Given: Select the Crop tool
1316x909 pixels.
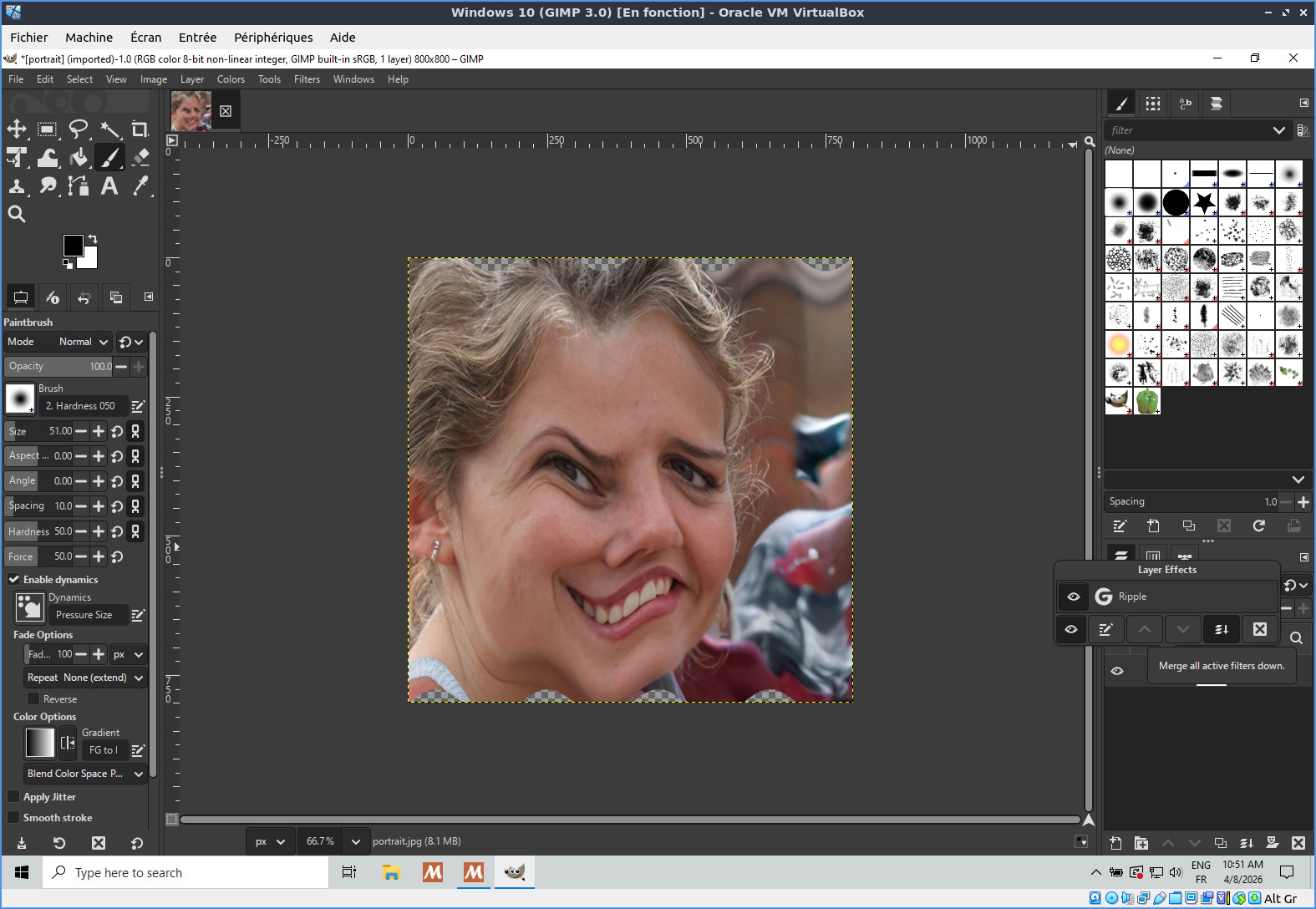Looking at the screenshot, I should (x=140, y=129).
